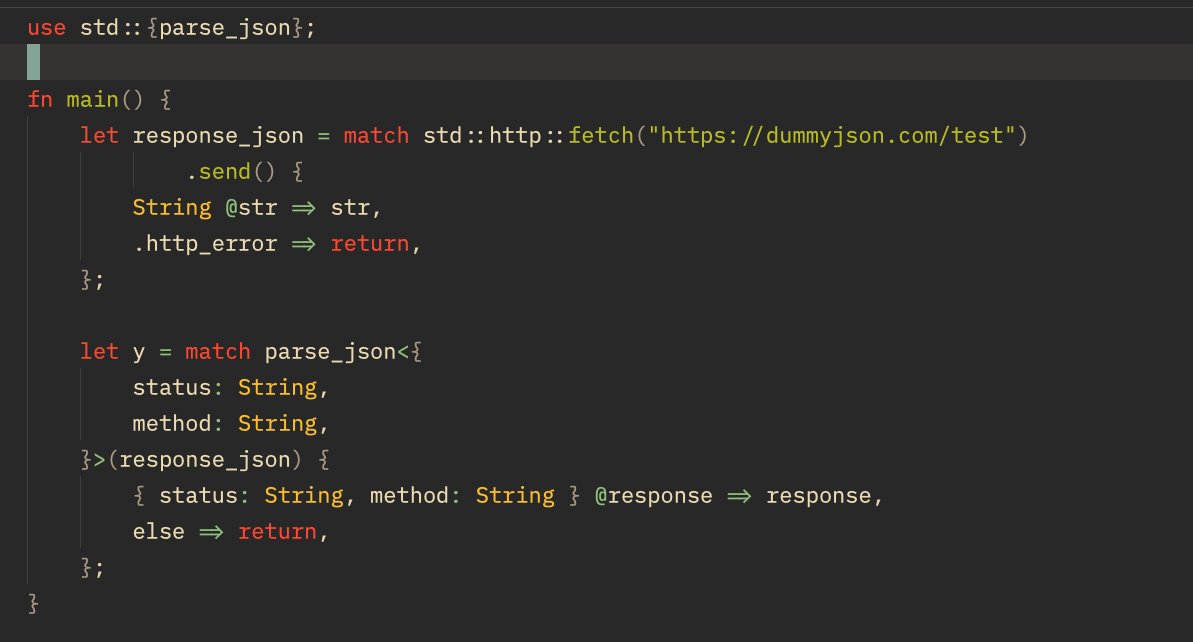1193x642 pixels.
Task: Click the .http_error pattern
Action: [x=205, y=244]
